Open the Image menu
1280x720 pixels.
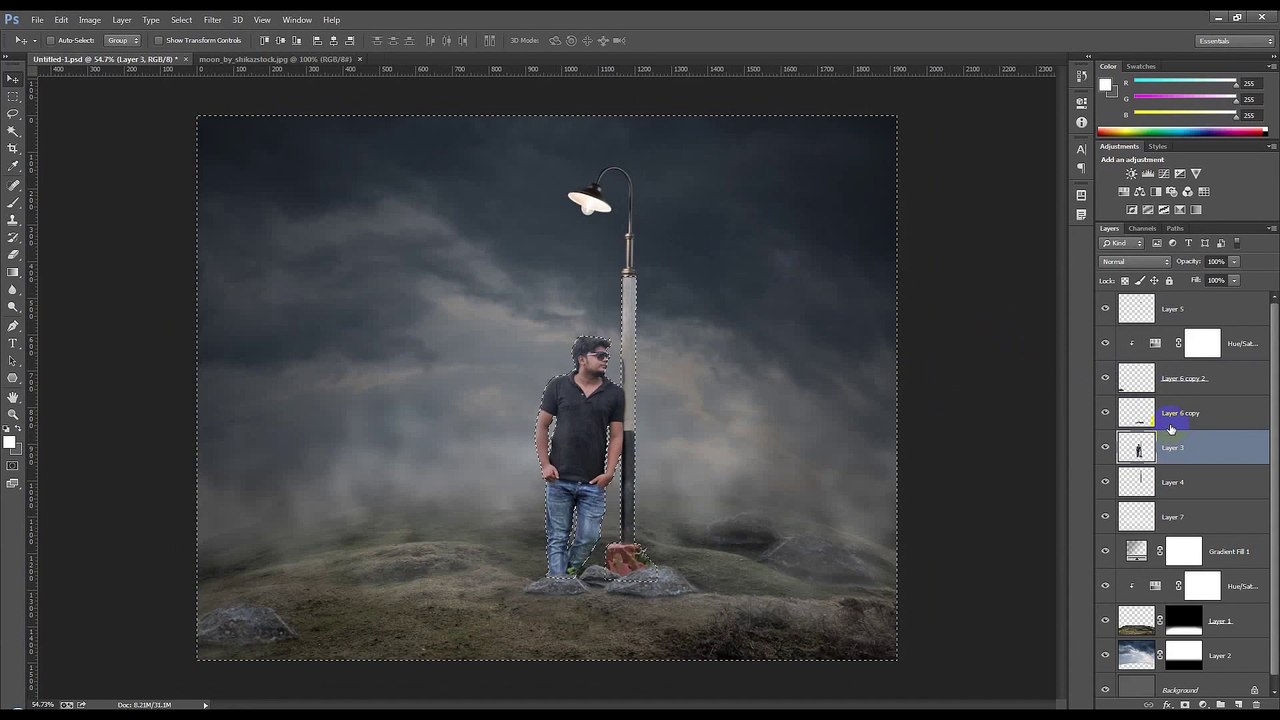(x=90, y=20)
